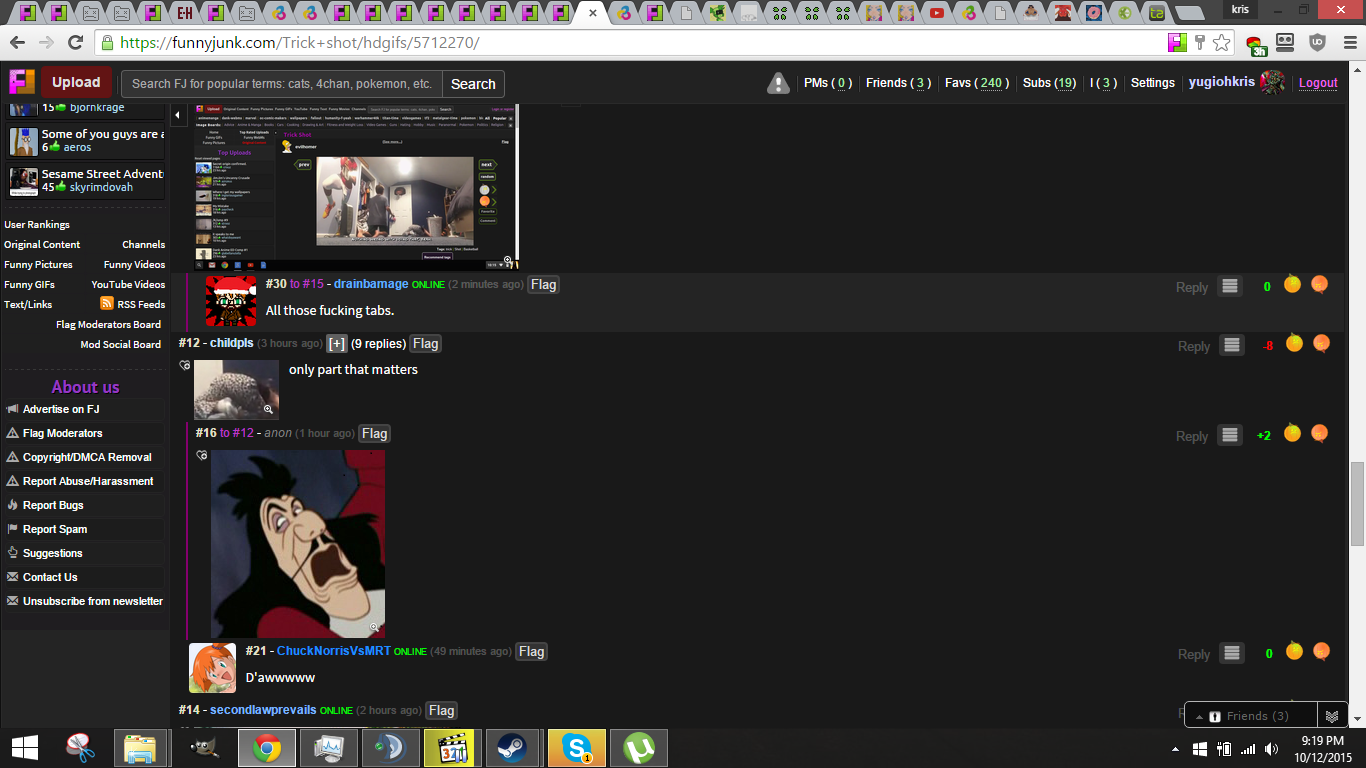Image resolution: width=1366 pixels, height=768 pixels.
Task: Open Settings in the top navigation
Action: (1152, 83)
